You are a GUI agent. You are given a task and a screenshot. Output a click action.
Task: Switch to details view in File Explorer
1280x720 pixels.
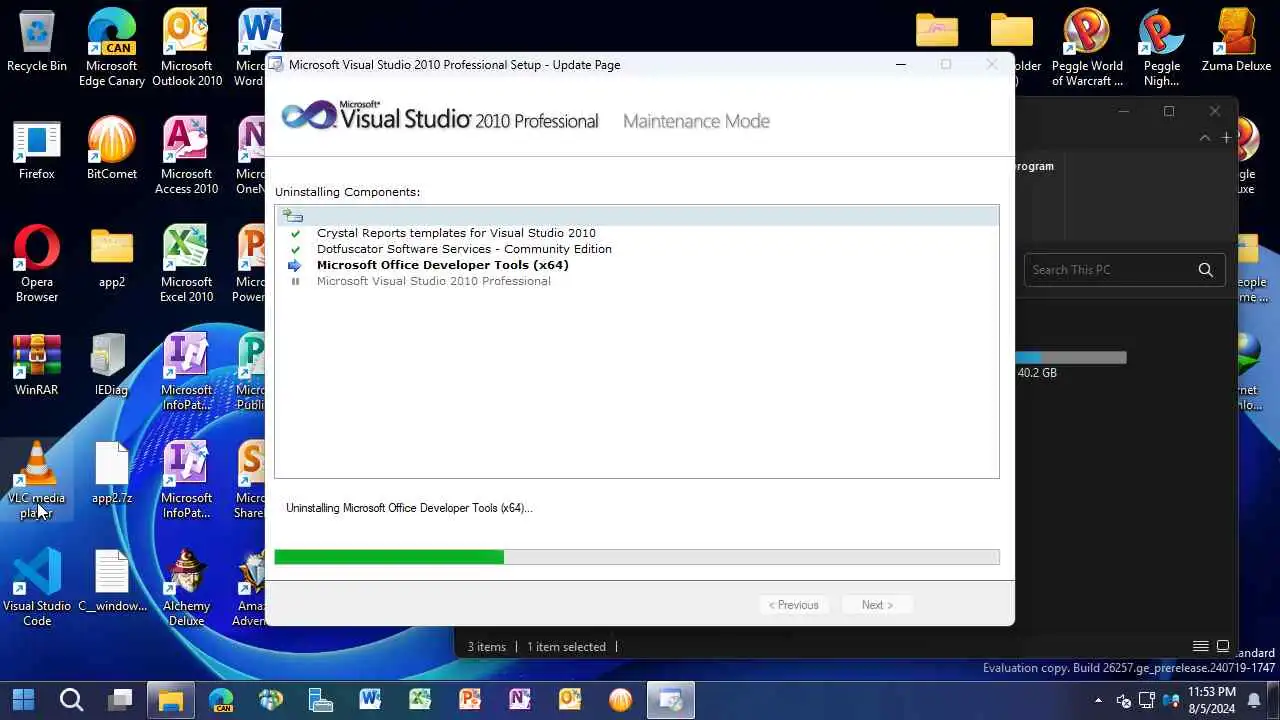click(1201, 646)
